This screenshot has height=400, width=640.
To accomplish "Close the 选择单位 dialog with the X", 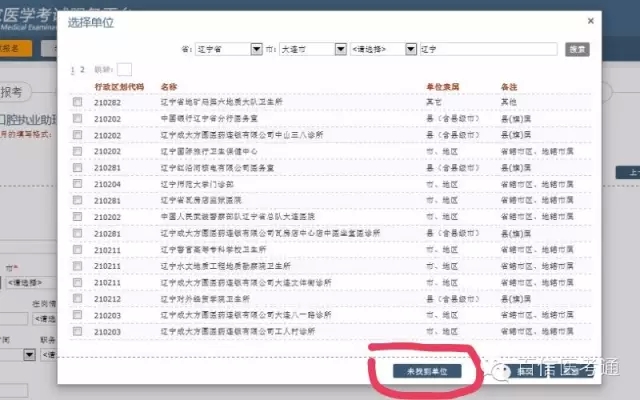I will 590,19.
